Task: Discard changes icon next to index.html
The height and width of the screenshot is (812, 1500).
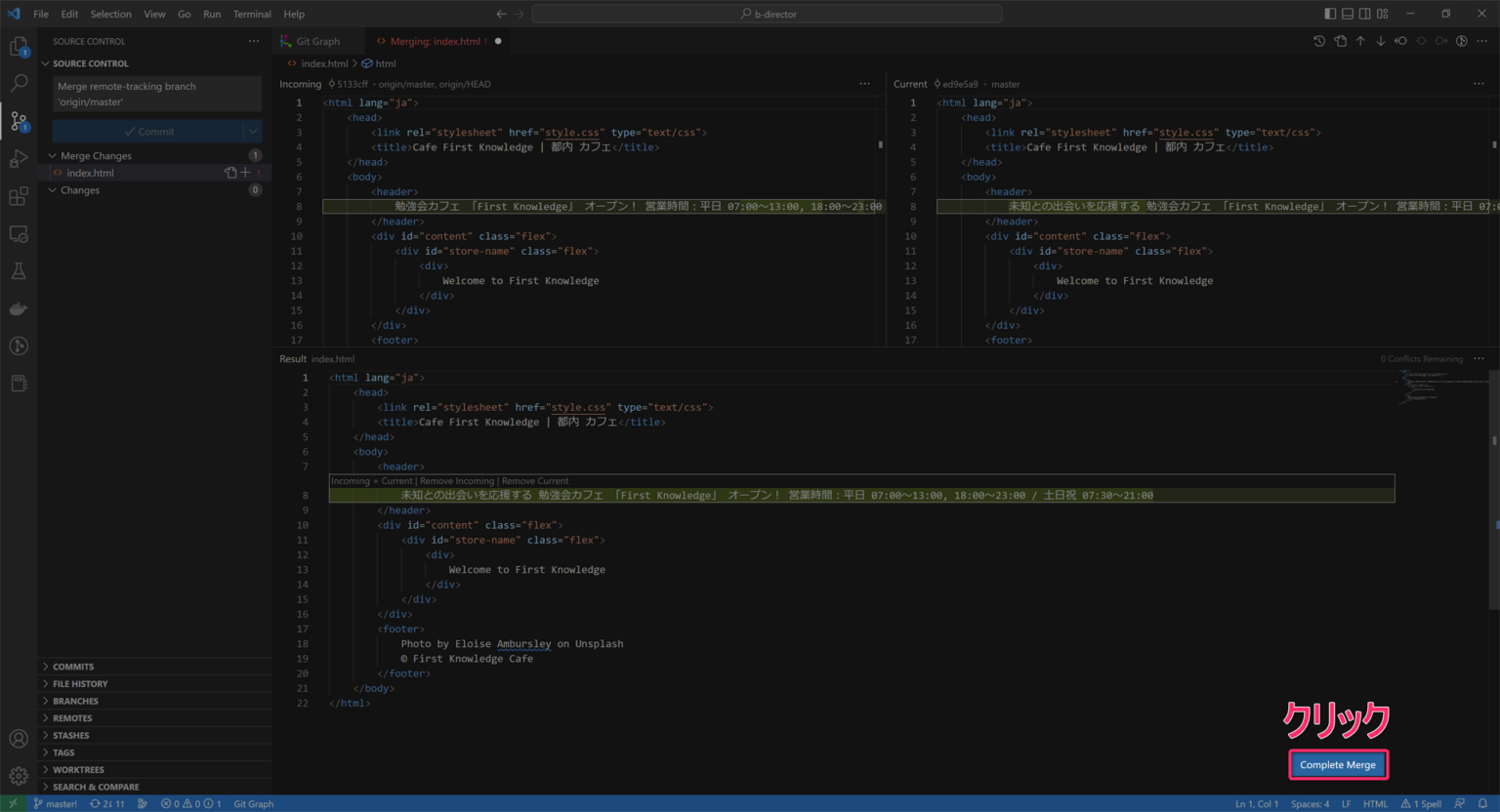Action: click(229, 172)
